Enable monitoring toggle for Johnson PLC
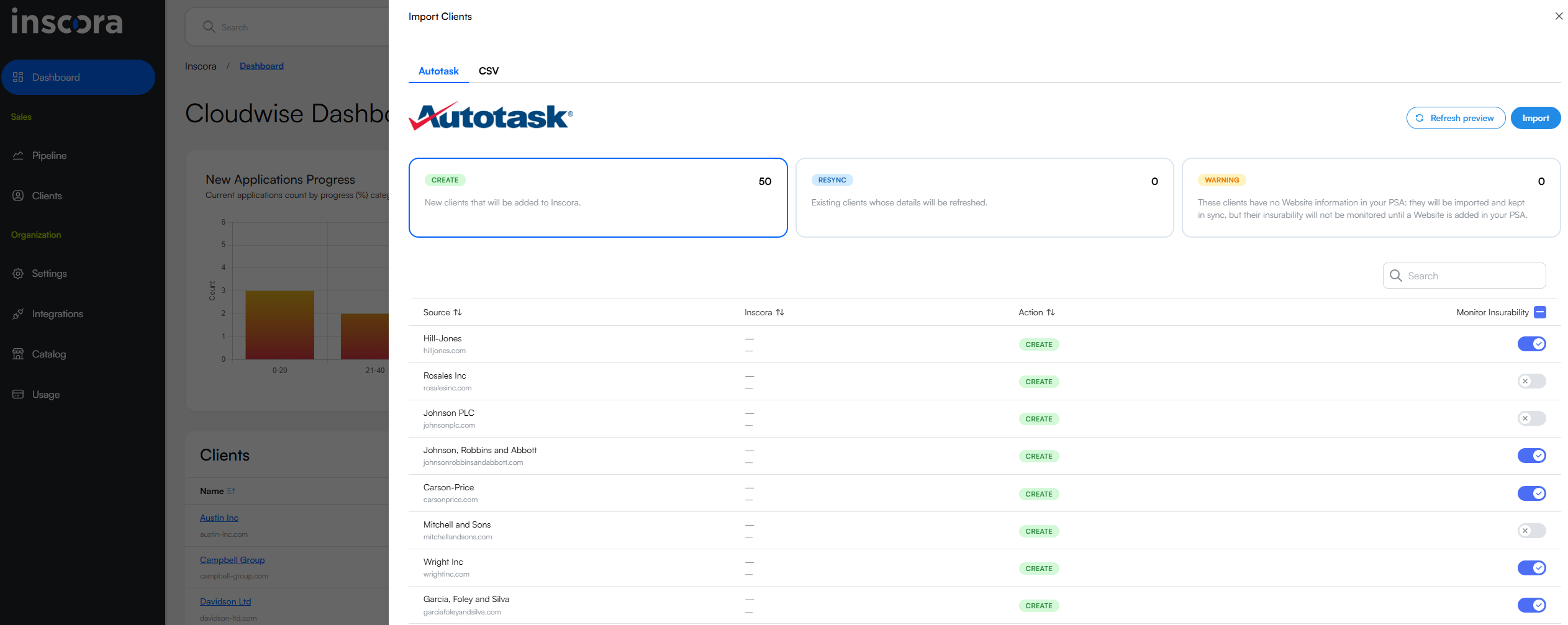Screen dimensions: 1568x625 [1531, 418]
